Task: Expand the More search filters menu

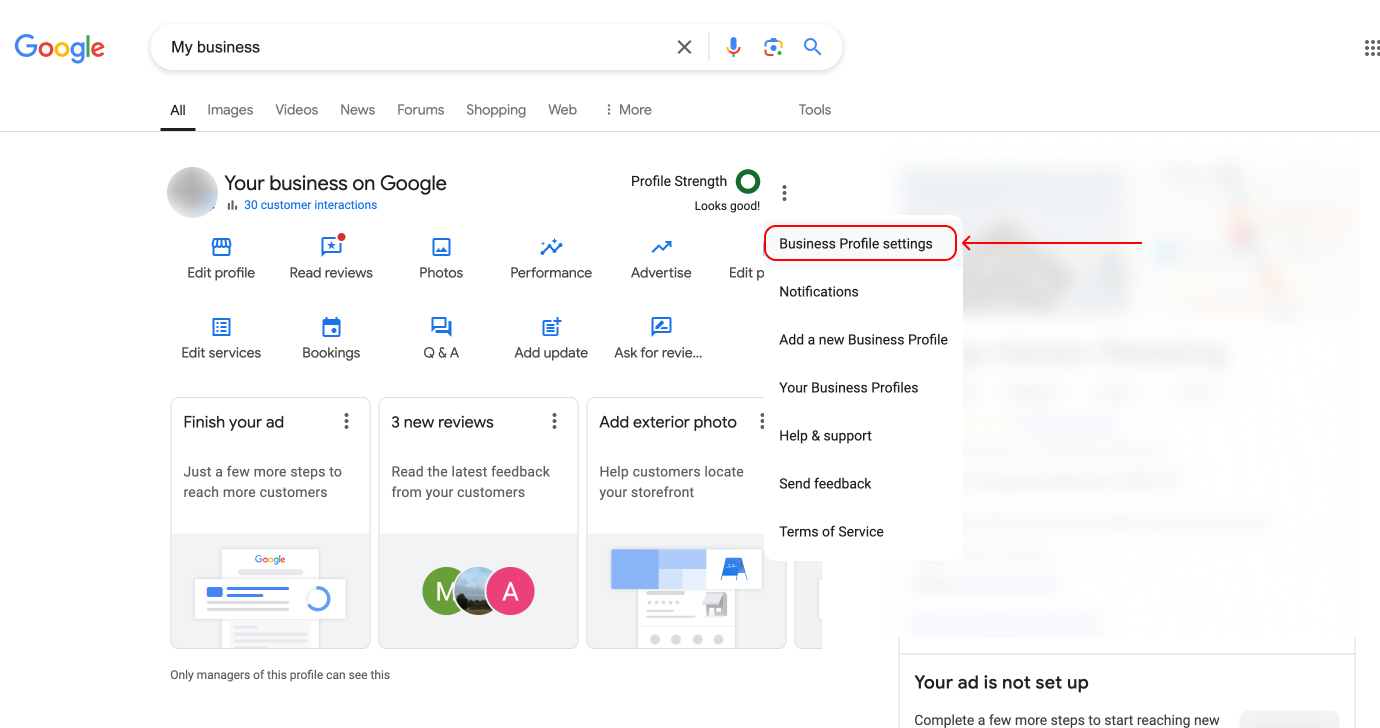Action: tap(628, 110)
